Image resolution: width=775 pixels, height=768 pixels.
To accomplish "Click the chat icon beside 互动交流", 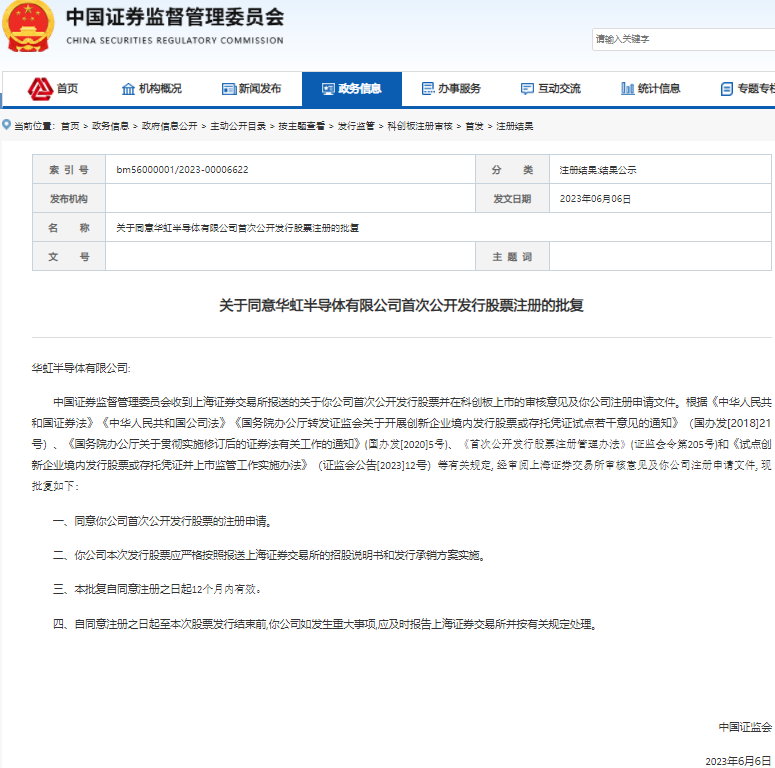I will click(x=527, y=89).
